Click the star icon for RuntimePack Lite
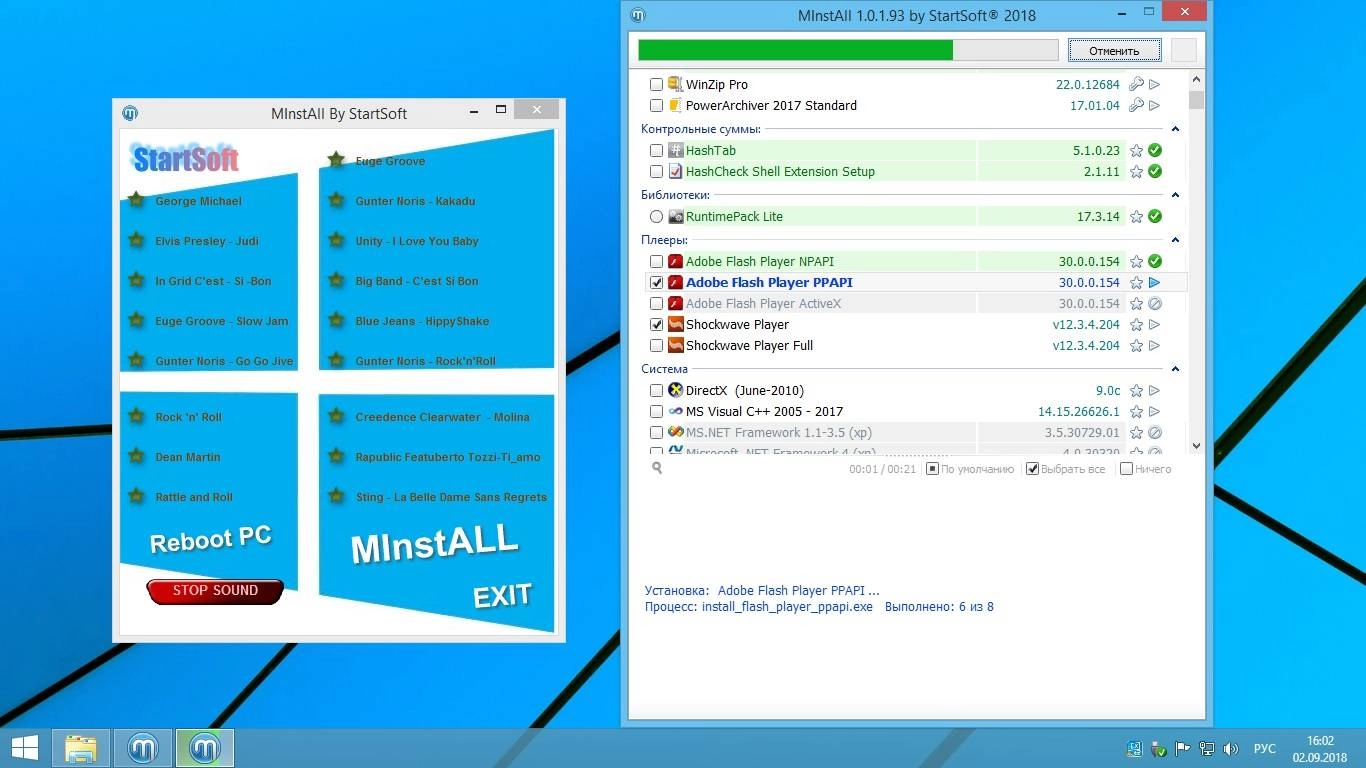The height and width of the screenshot is (768, 1366). (1136, 217)
